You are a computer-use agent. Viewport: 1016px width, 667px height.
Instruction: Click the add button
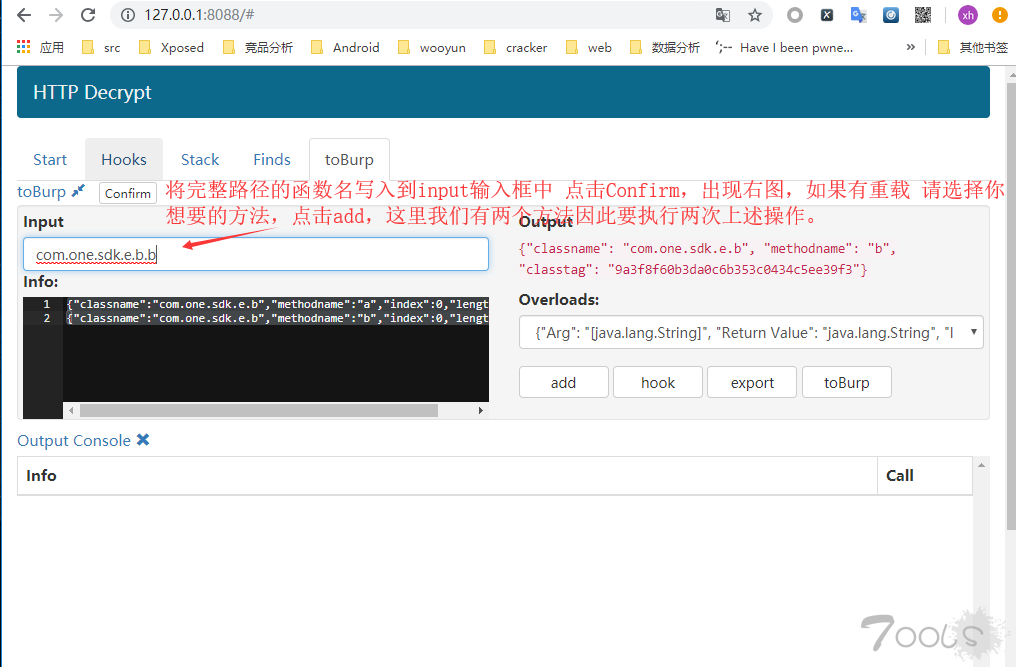[563, 382]
